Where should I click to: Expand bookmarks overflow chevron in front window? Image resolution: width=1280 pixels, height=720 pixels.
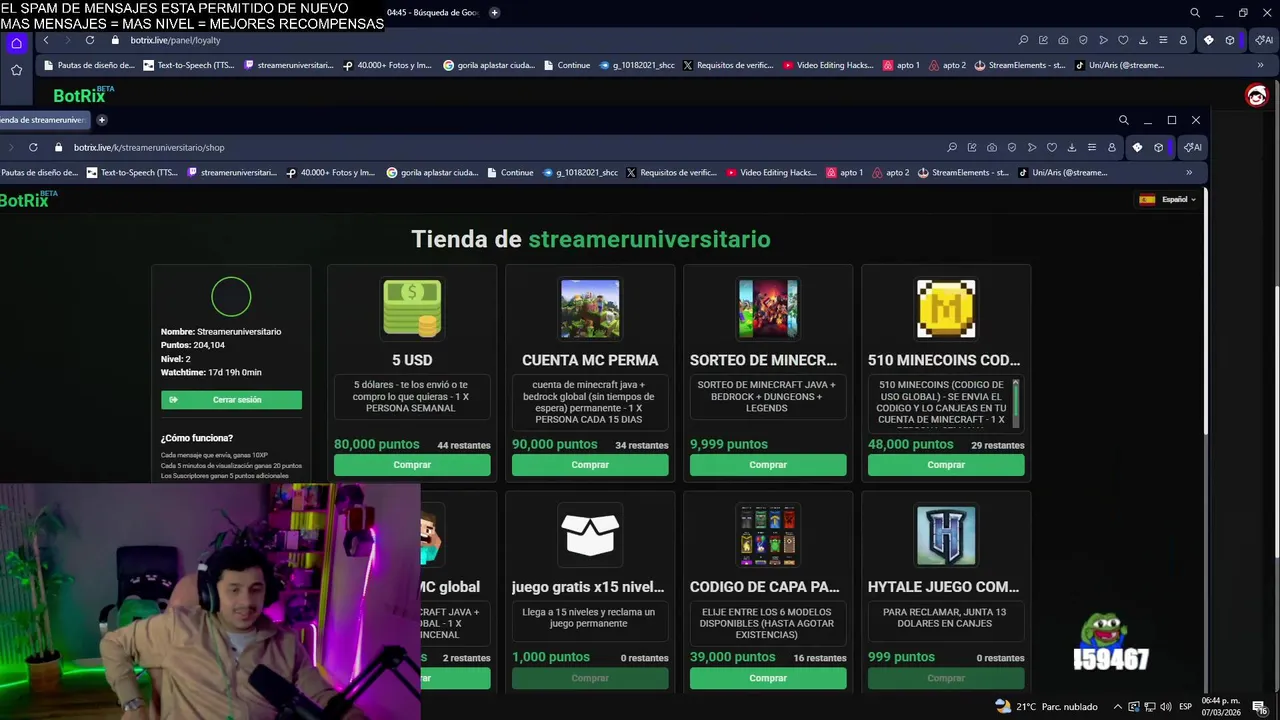coord(1189,172)
